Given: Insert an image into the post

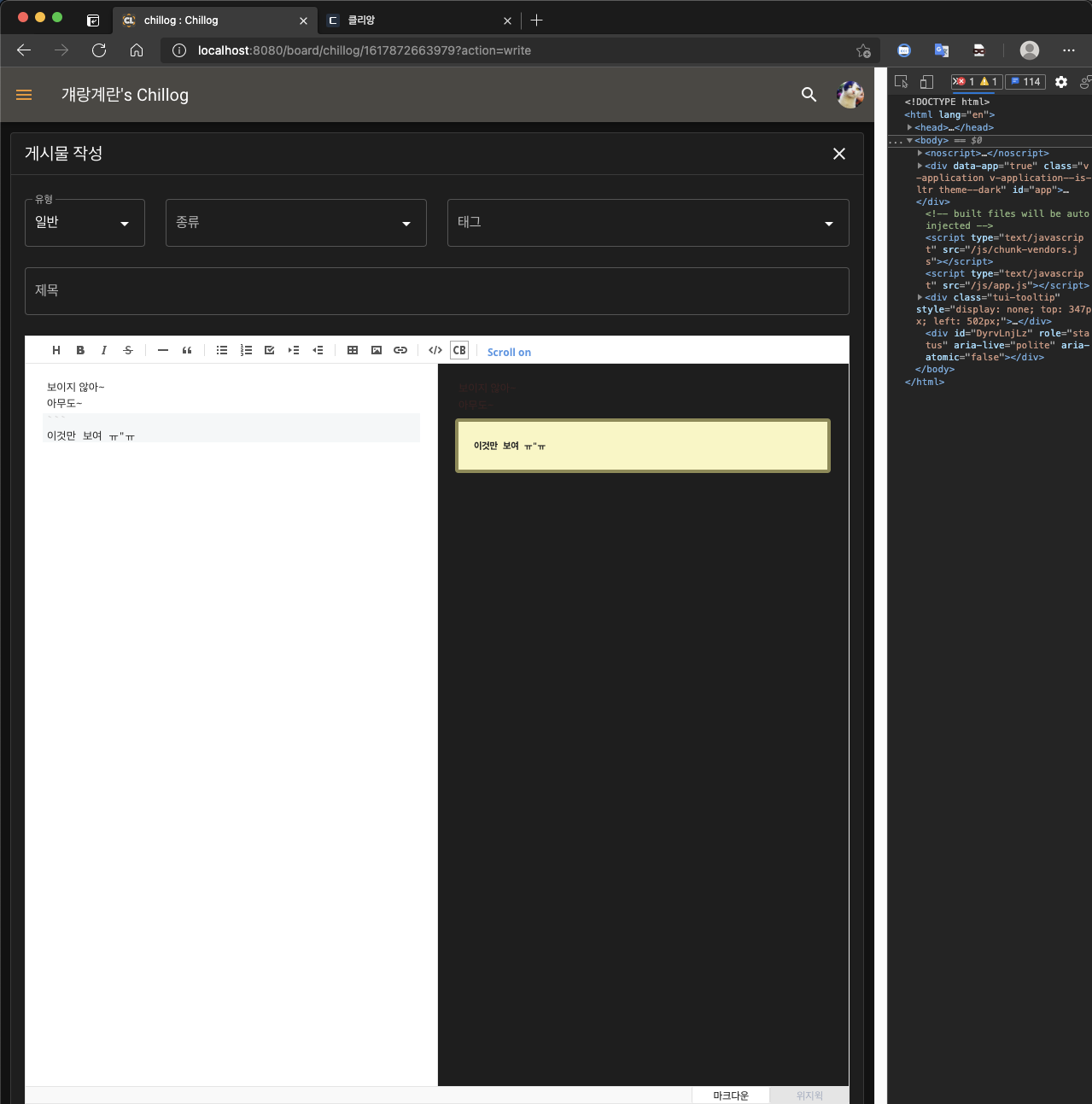Looking at the screenshot, I should click(x=377, y=350).
